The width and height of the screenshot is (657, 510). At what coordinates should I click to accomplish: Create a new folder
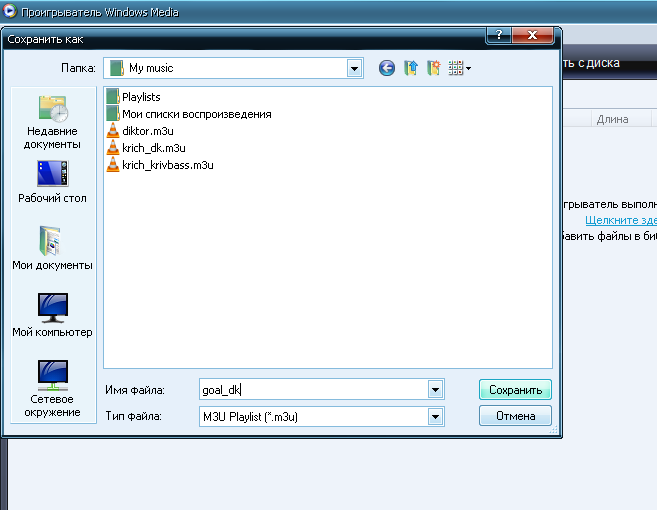coord(434,68)
